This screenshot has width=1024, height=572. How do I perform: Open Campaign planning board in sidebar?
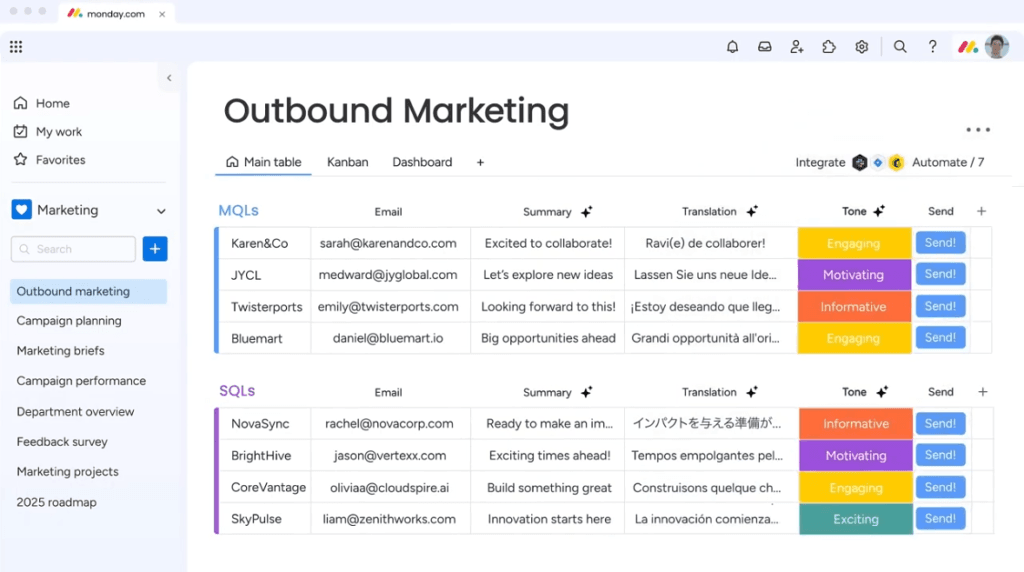[x=69, y=321]
